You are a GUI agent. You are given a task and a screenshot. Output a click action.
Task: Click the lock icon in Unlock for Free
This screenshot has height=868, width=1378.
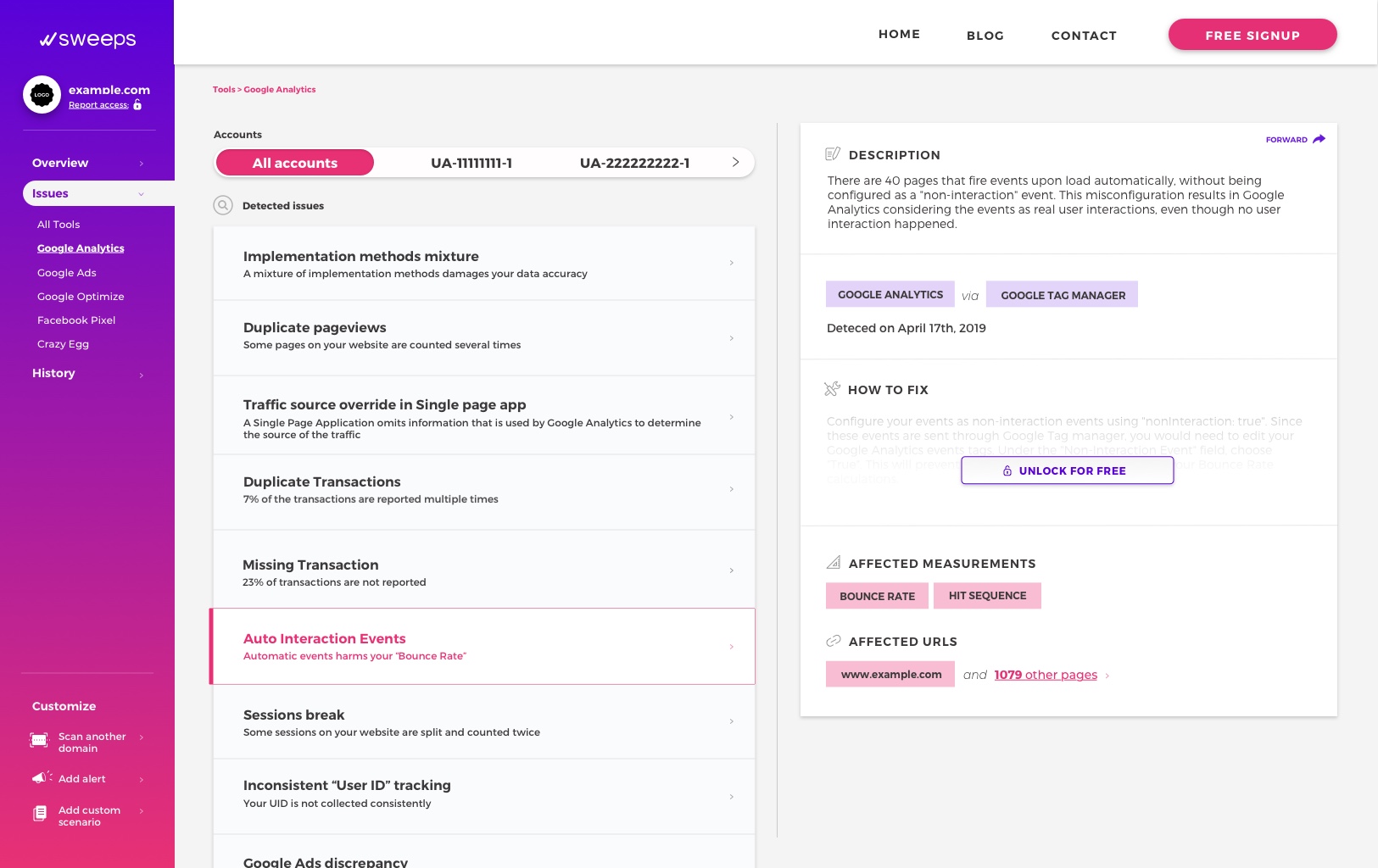tap(1007, 470)
